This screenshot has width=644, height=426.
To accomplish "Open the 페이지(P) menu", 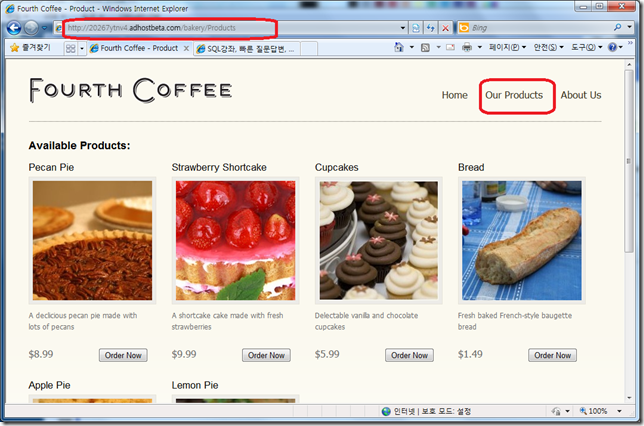I will point(508,47).
